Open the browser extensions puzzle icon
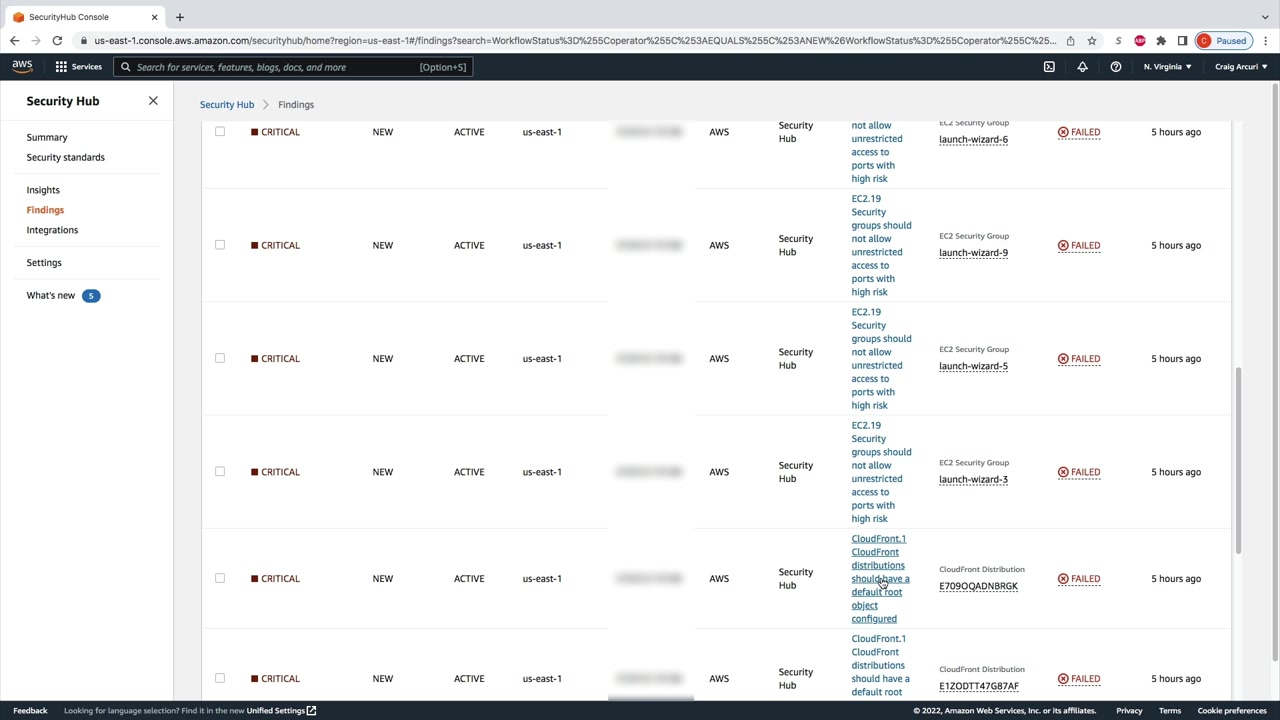This screenshot has width=1280, height=720. pyautogui.click(x=1161, y=41)
